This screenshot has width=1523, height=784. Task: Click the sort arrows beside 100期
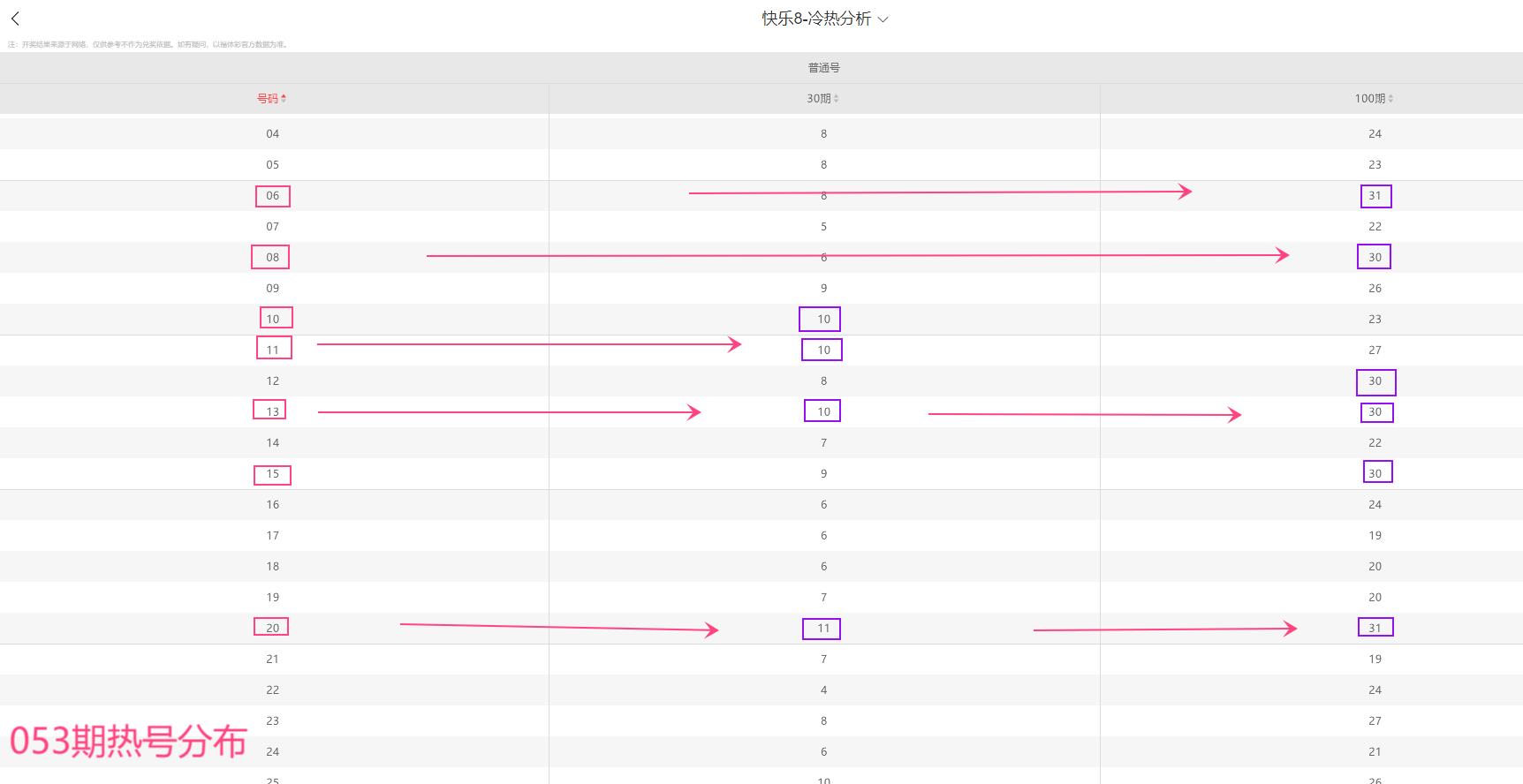click(x=1390, y=99)
